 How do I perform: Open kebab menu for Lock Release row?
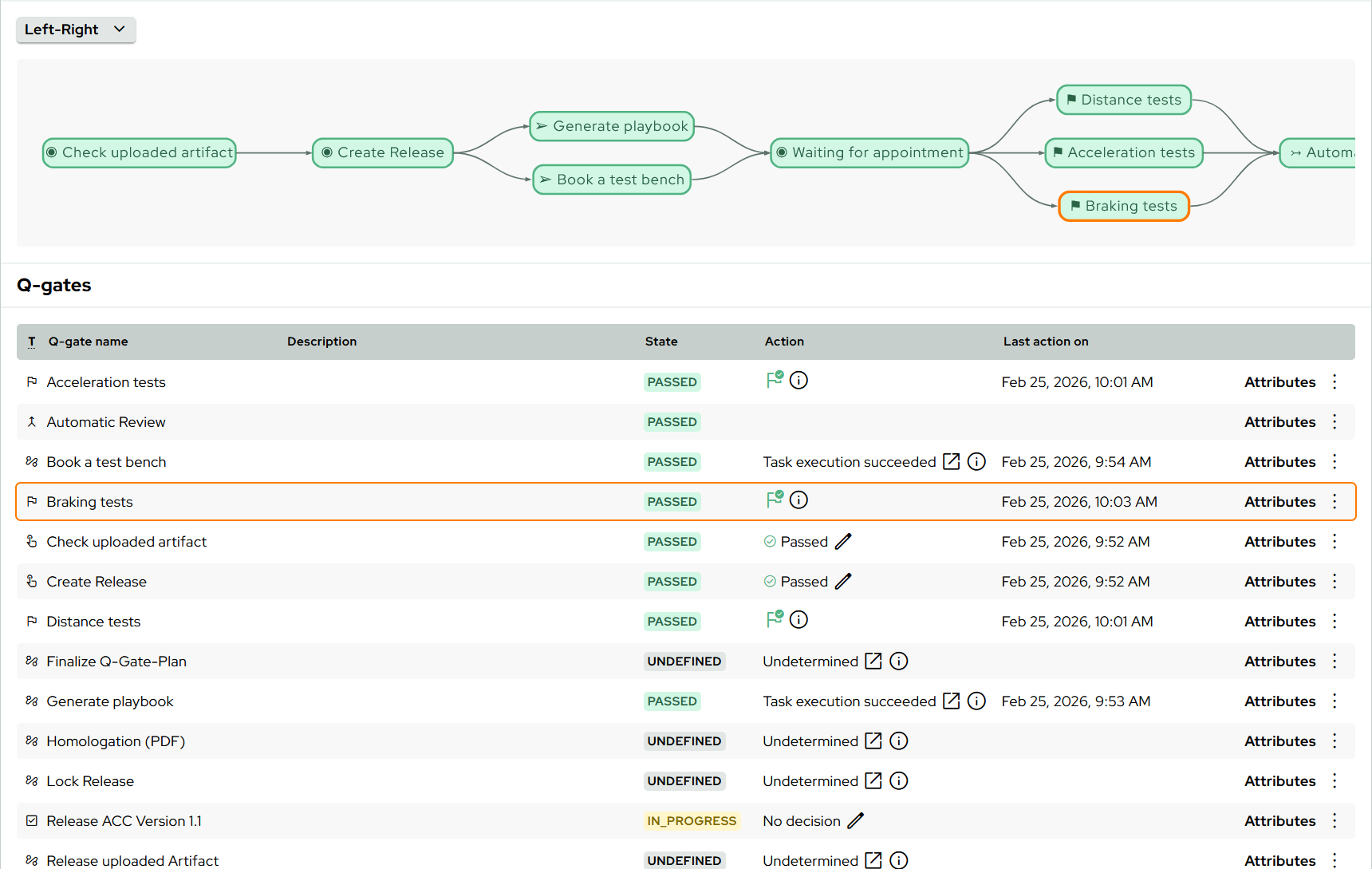(x=1335, y=781)
